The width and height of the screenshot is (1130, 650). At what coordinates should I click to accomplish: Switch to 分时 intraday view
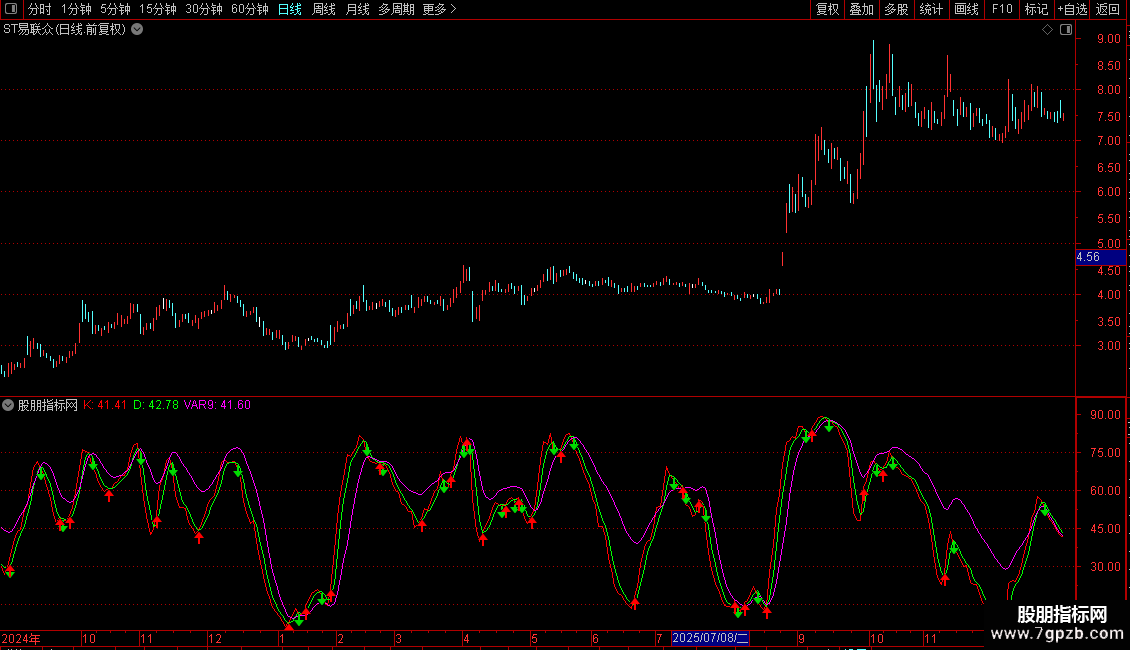[40, 9]
